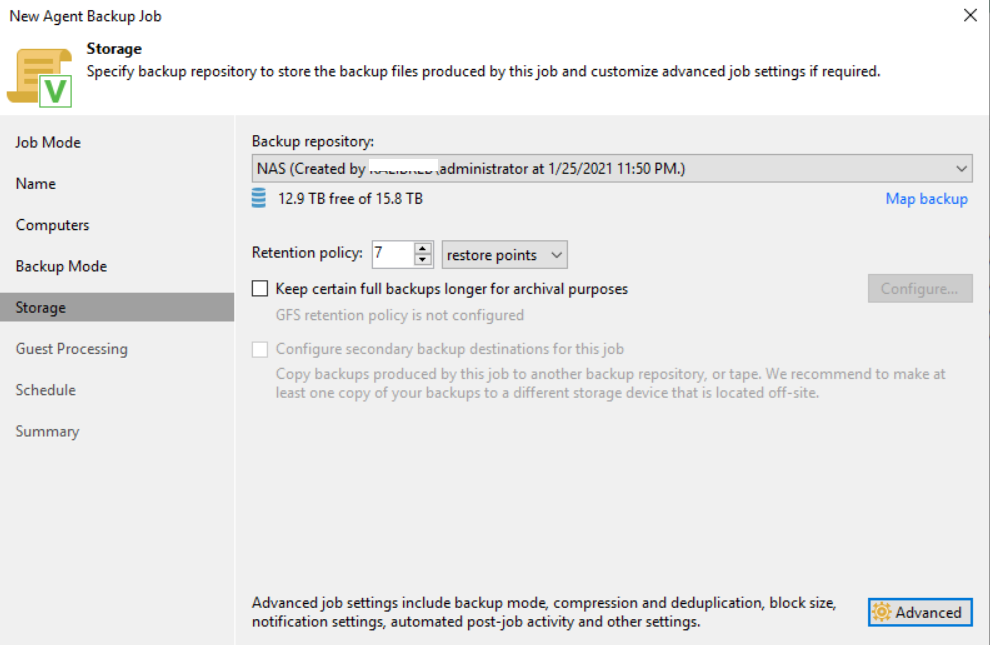Viewport: 990px width, 645px height.
Task: Click the gear icon on Advanced button
Action: pyautogui.click(x=881, y=613)
